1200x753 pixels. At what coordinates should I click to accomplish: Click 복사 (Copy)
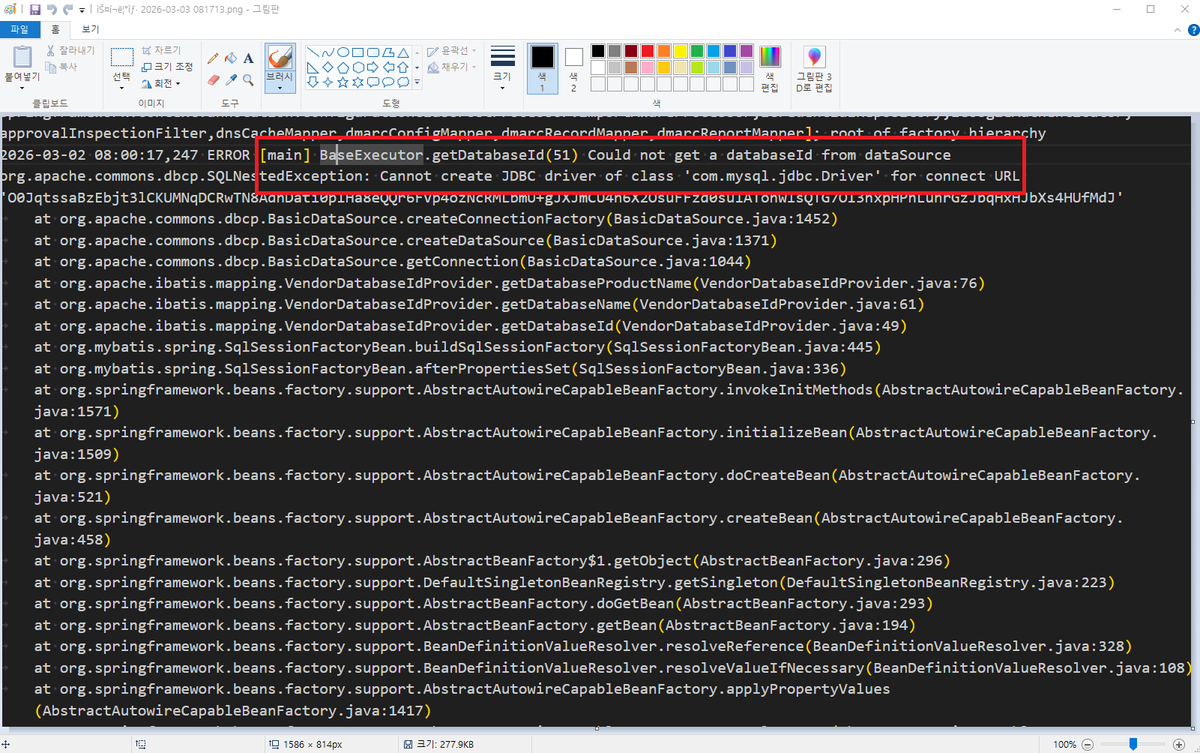pyautogui.click(x=60, y=66)
